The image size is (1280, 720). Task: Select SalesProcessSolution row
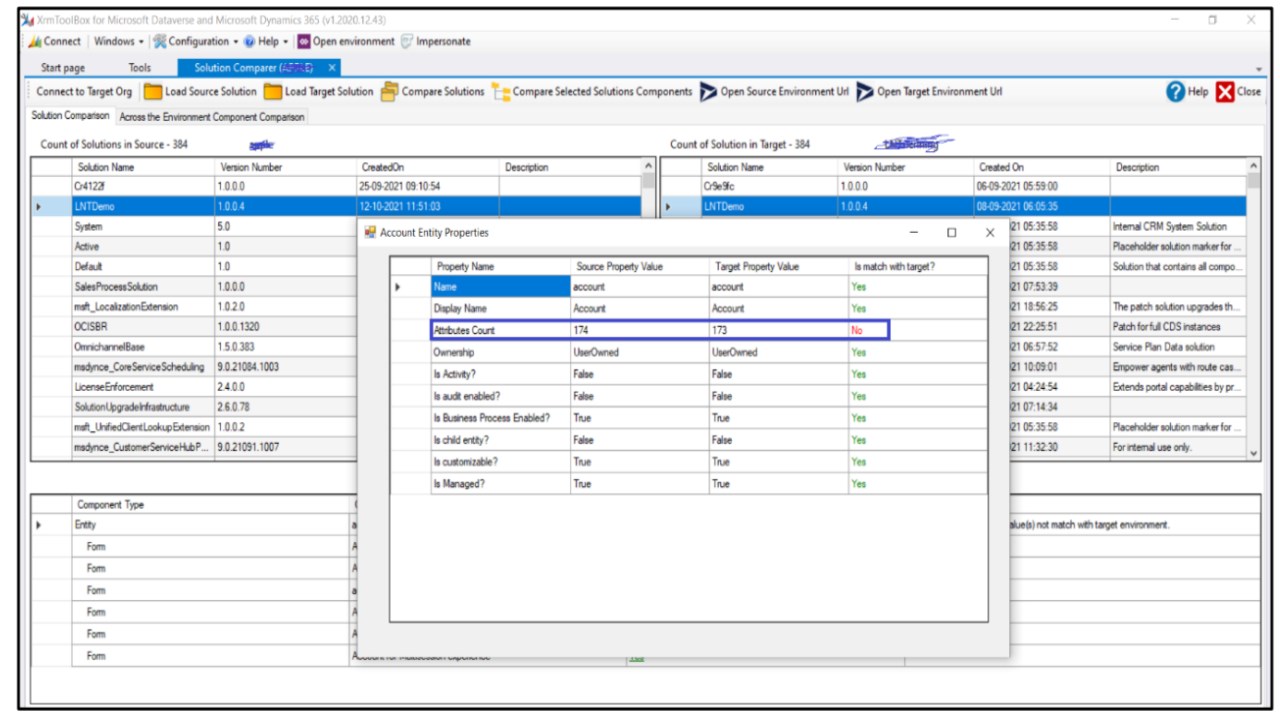pos(194,287)
